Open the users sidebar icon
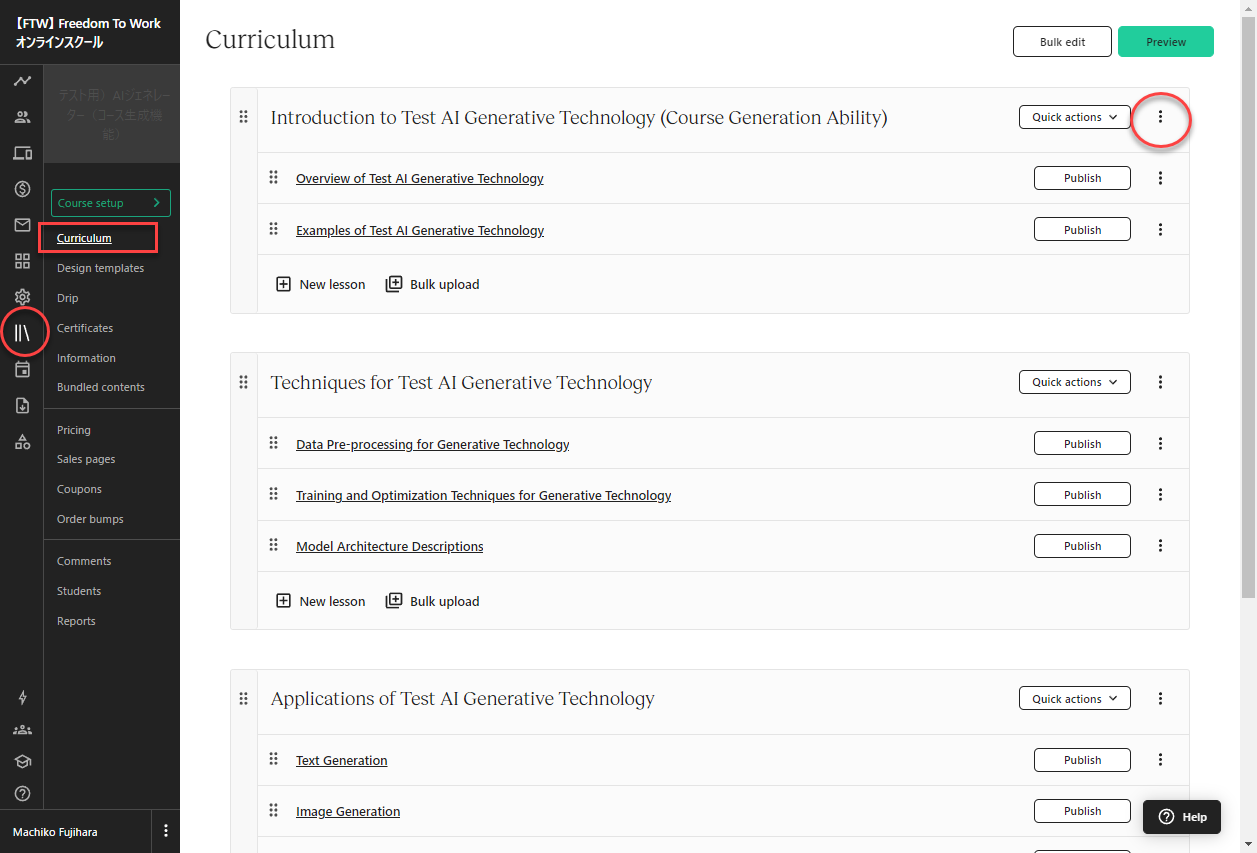This screenshot has width=1257, height=853. [x=22, y=117]
